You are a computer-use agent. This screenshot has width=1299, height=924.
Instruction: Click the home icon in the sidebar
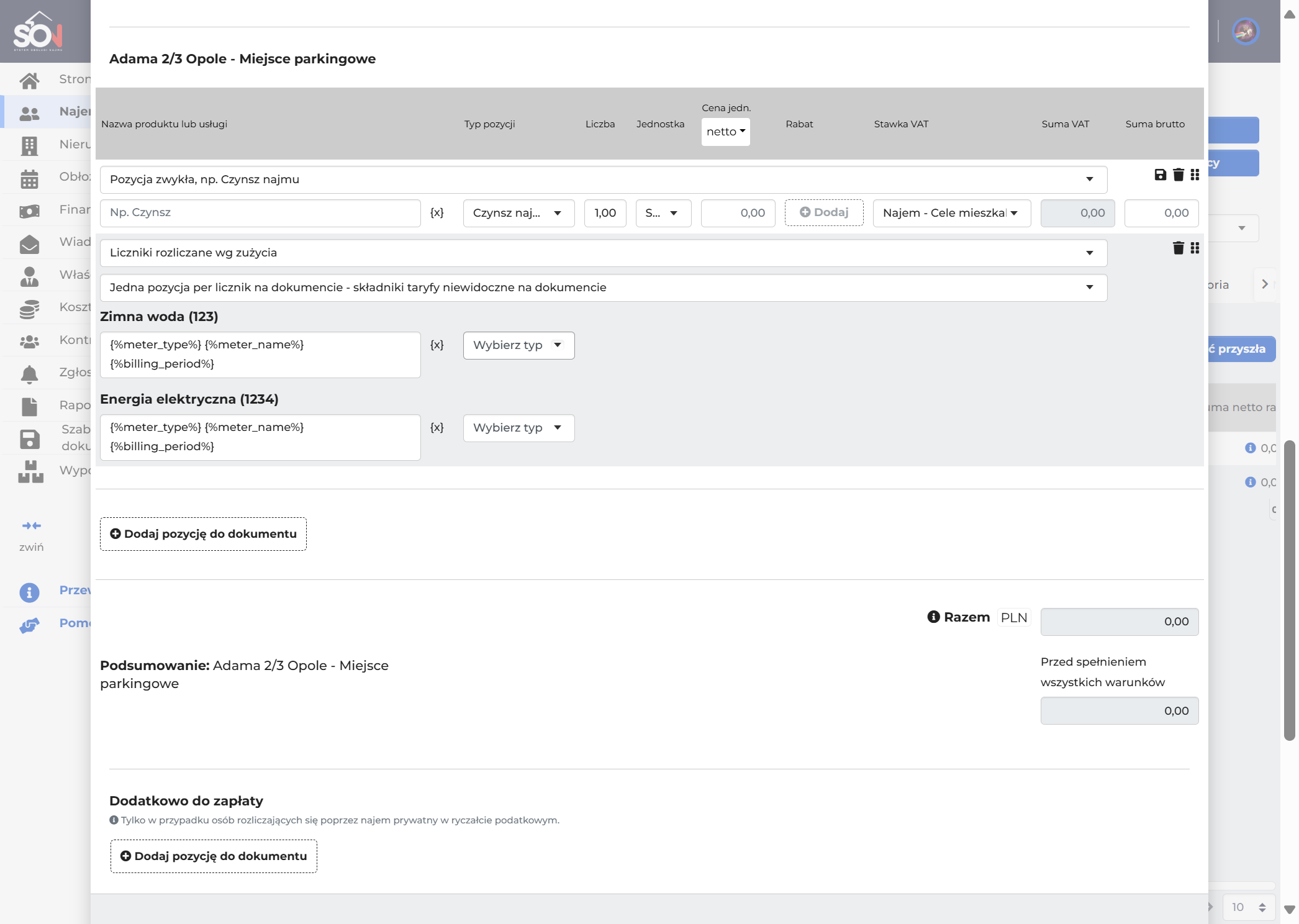click(x=29, y=80)
